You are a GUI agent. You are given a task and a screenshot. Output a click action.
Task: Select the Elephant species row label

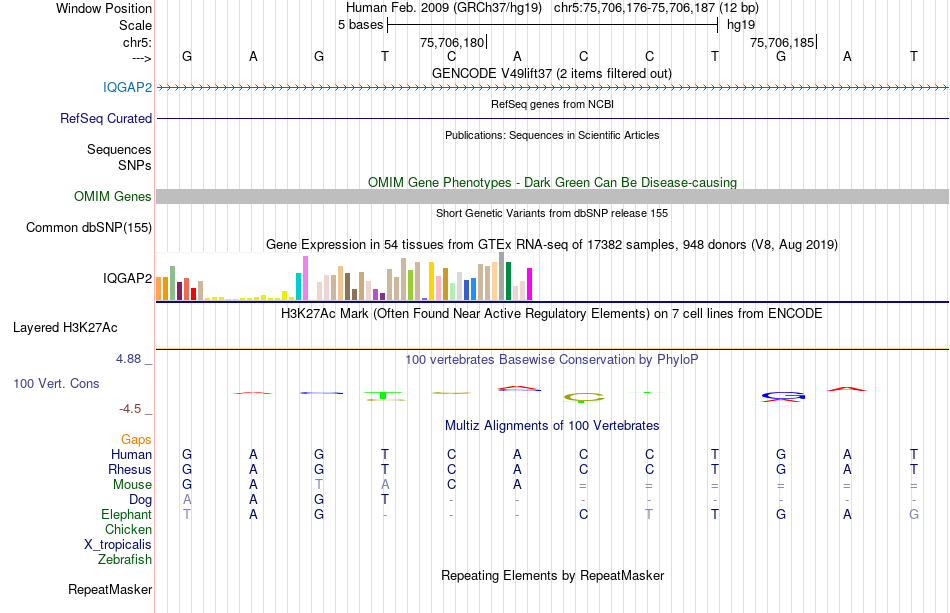pos(126,514)
